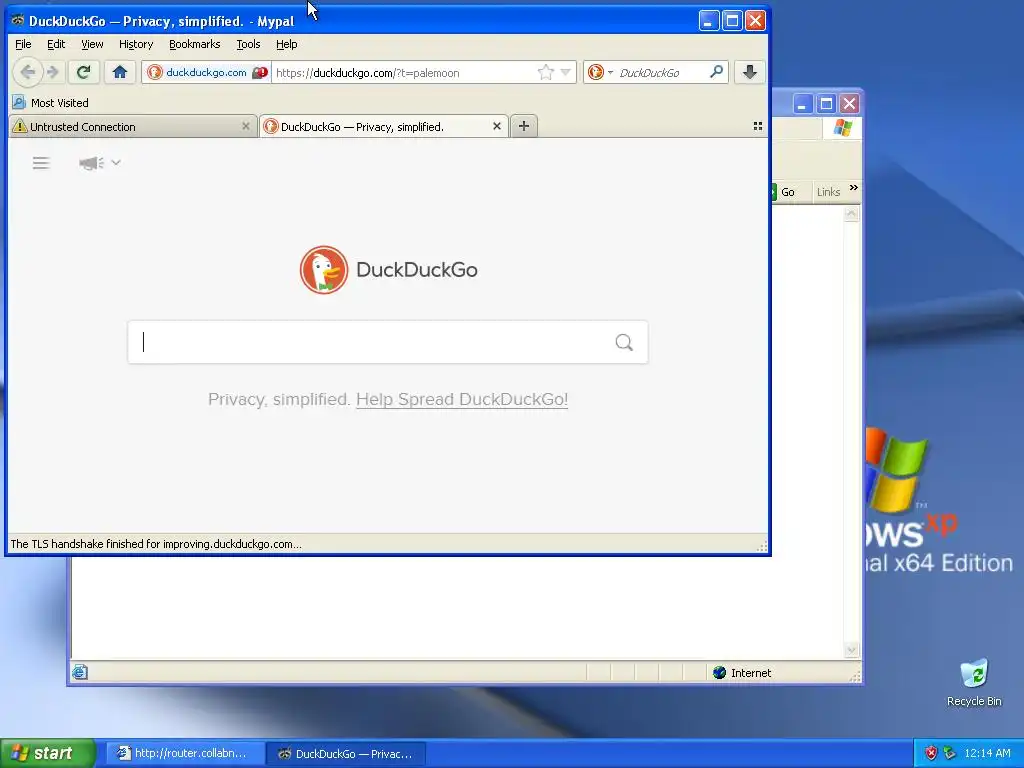Open the Bookmarks menu
The image size is (1024, 768).
point(195,44)
